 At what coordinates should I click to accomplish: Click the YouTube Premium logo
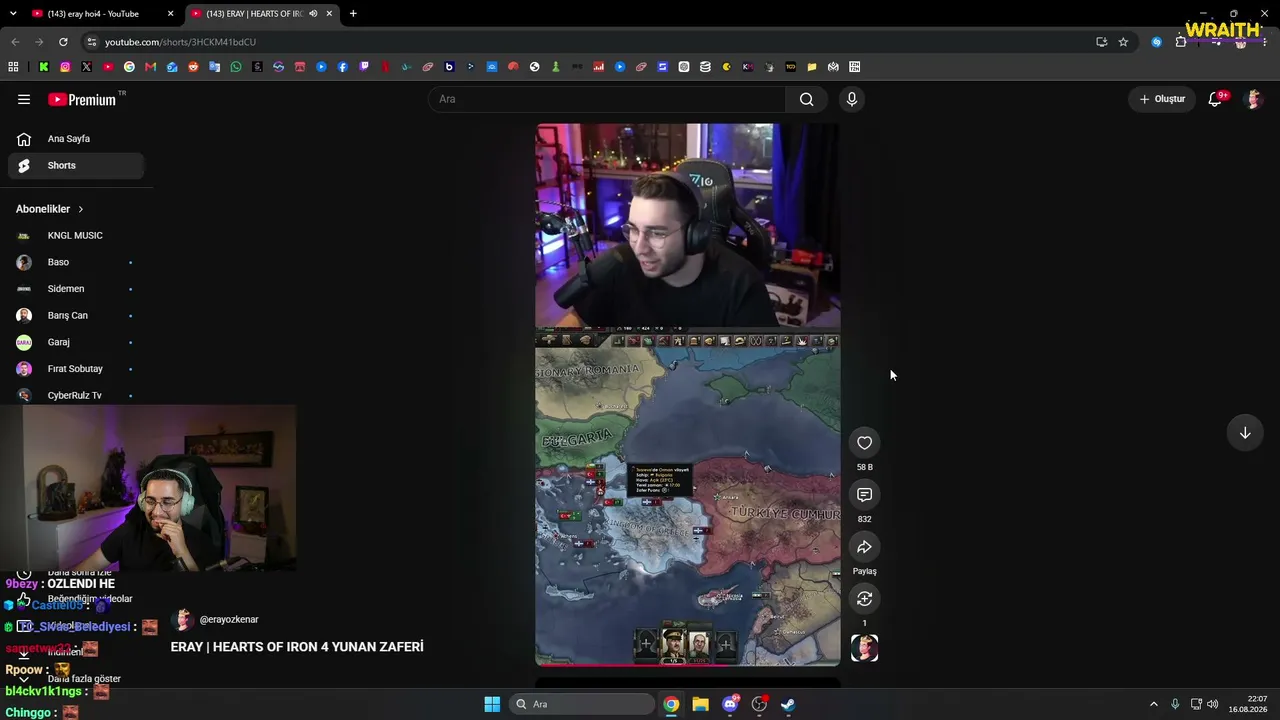pos(82,99)
